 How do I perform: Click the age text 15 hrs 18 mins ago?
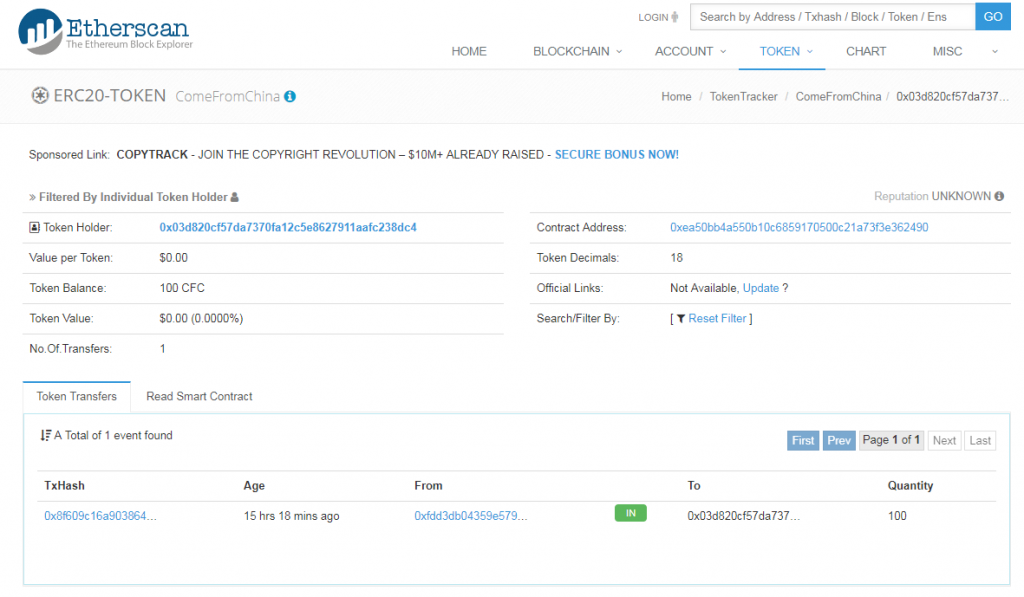coord(291,516)
